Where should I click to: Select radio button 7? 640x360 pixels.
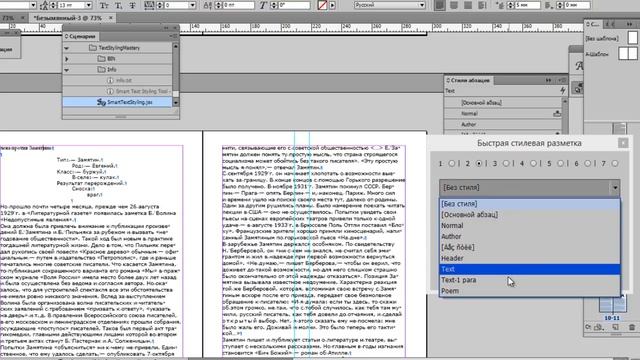pos(615,163)
